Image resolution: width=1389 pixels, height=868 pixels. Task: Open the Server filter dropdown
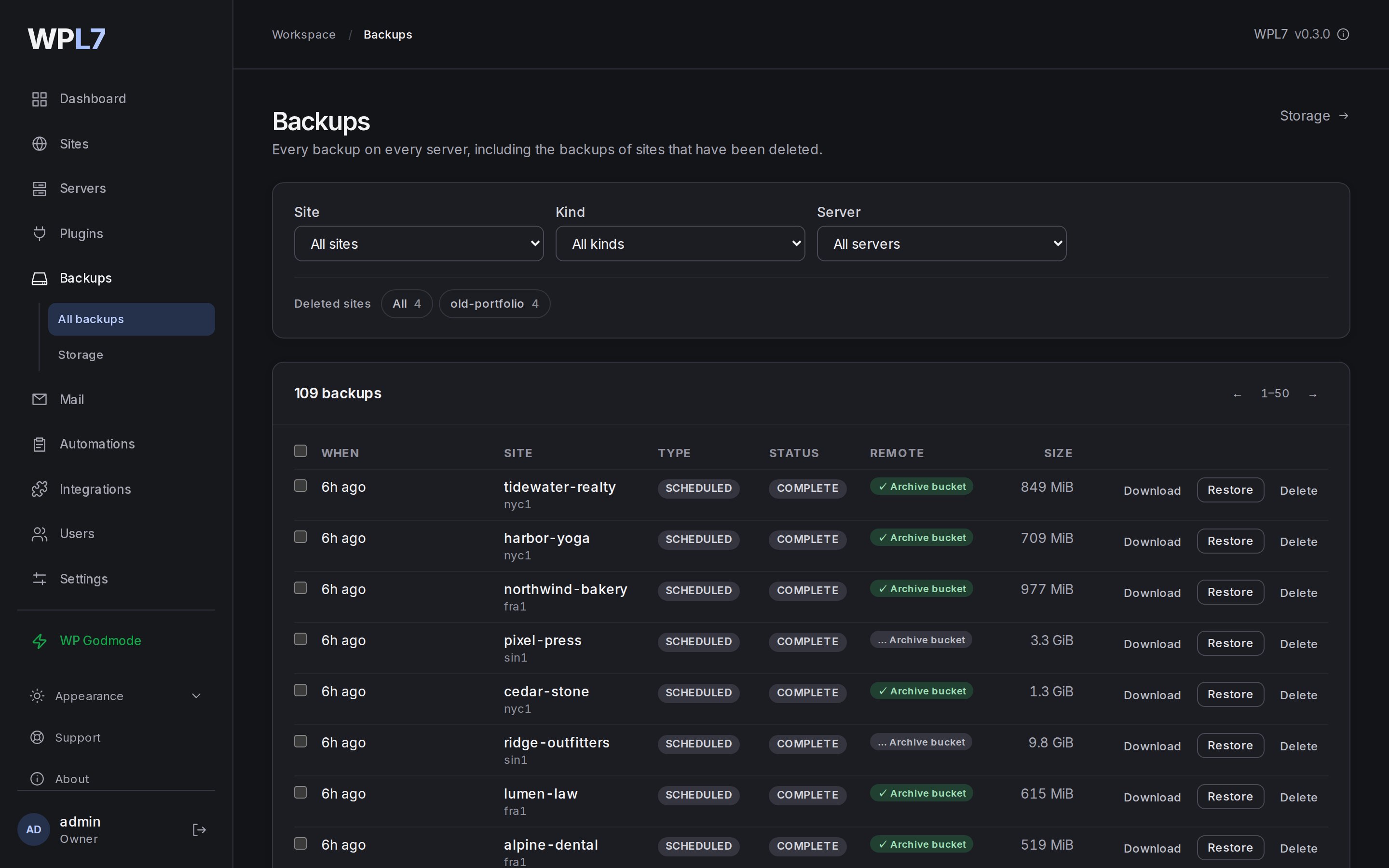[x=941, y=244]
